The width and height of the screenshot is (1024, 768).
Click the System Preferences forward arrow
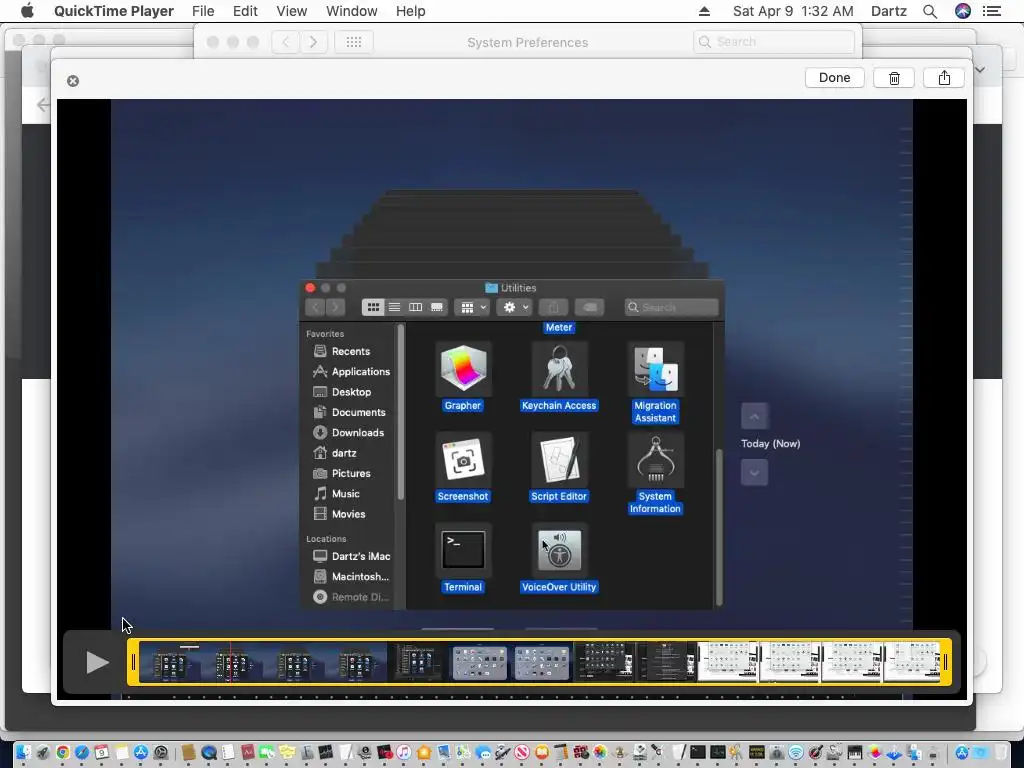[313, 42]
